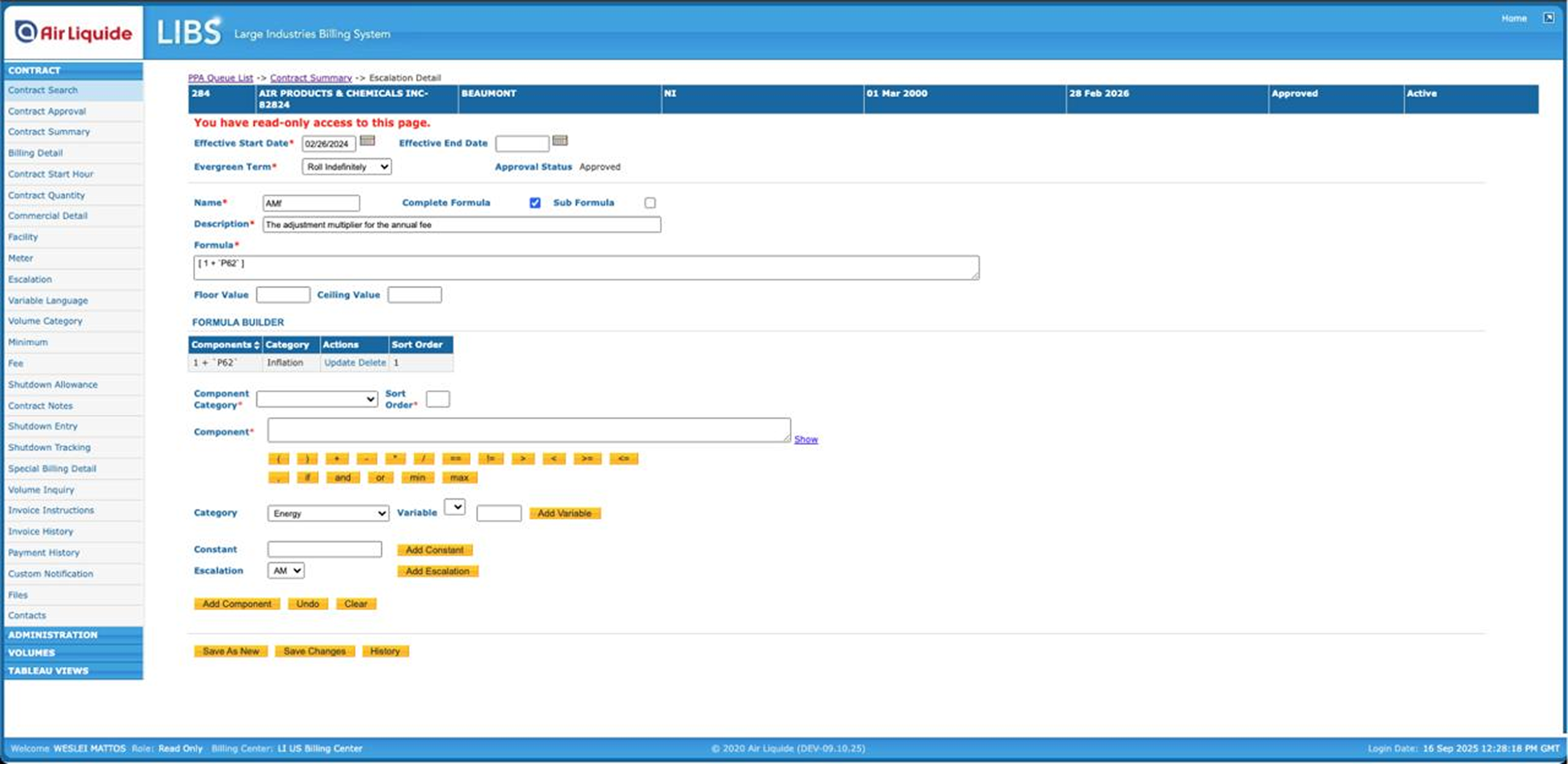
Task: Follow the PPA Queue List breadcrumb link
Action: (x=221, y=77)
